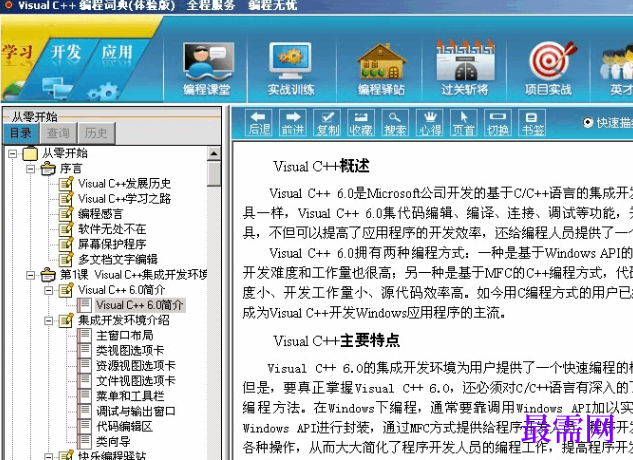Open 菜单和工具栏 page
Image resolution: width=633 pixels, height=460 pixels.
coord(130,396)
